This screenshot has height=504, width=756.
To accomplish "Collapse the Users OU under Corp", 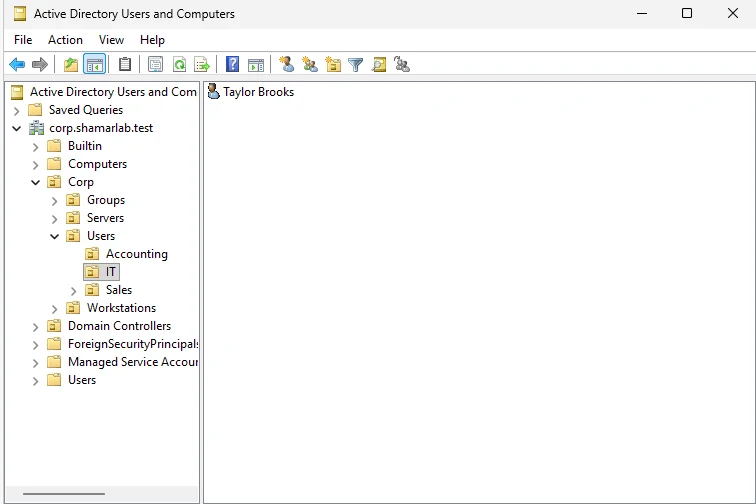I will (x=54, y=237).
